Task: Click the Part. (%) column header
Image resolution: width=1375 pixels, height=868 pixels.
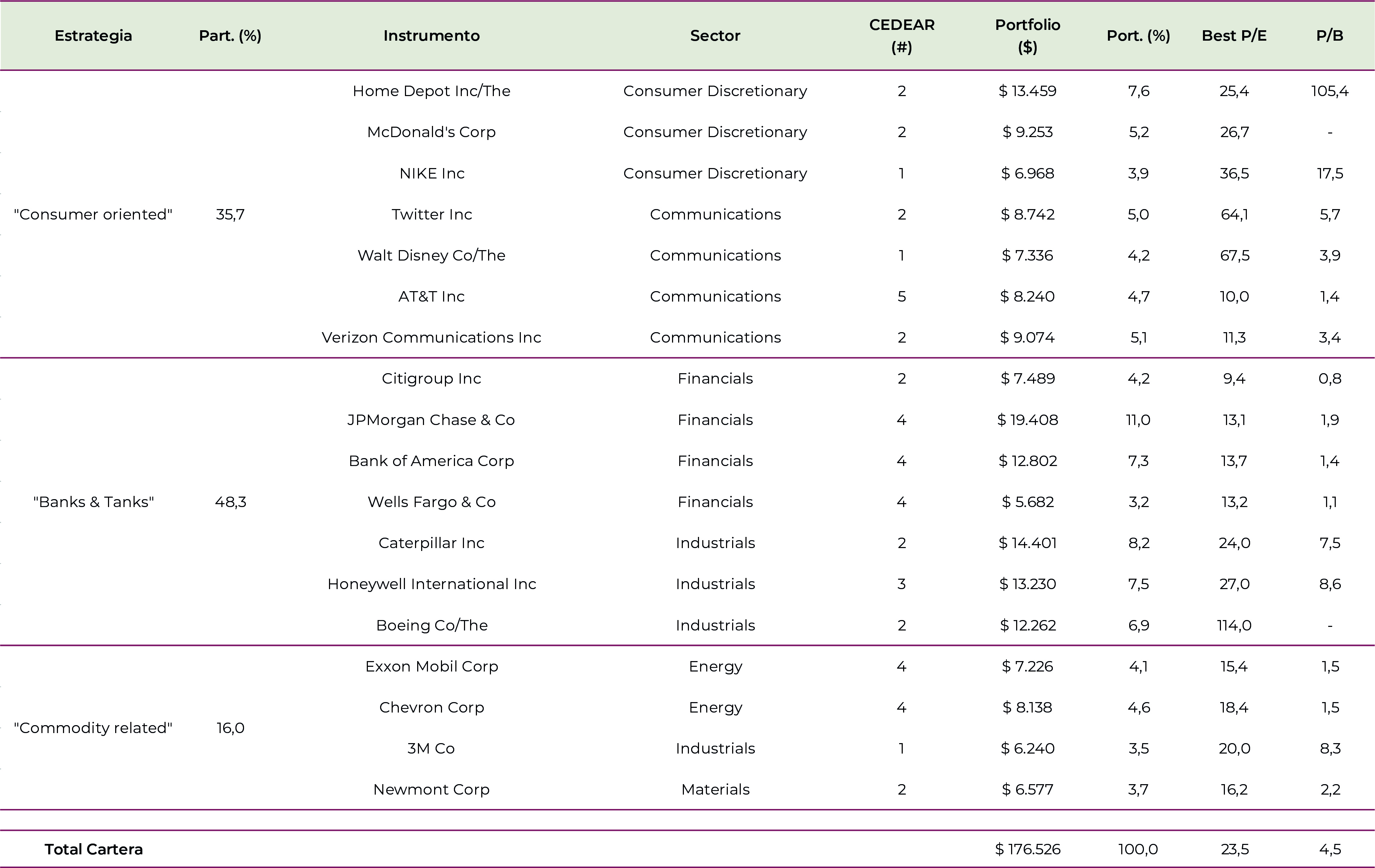Action: (x=230, y=35)
